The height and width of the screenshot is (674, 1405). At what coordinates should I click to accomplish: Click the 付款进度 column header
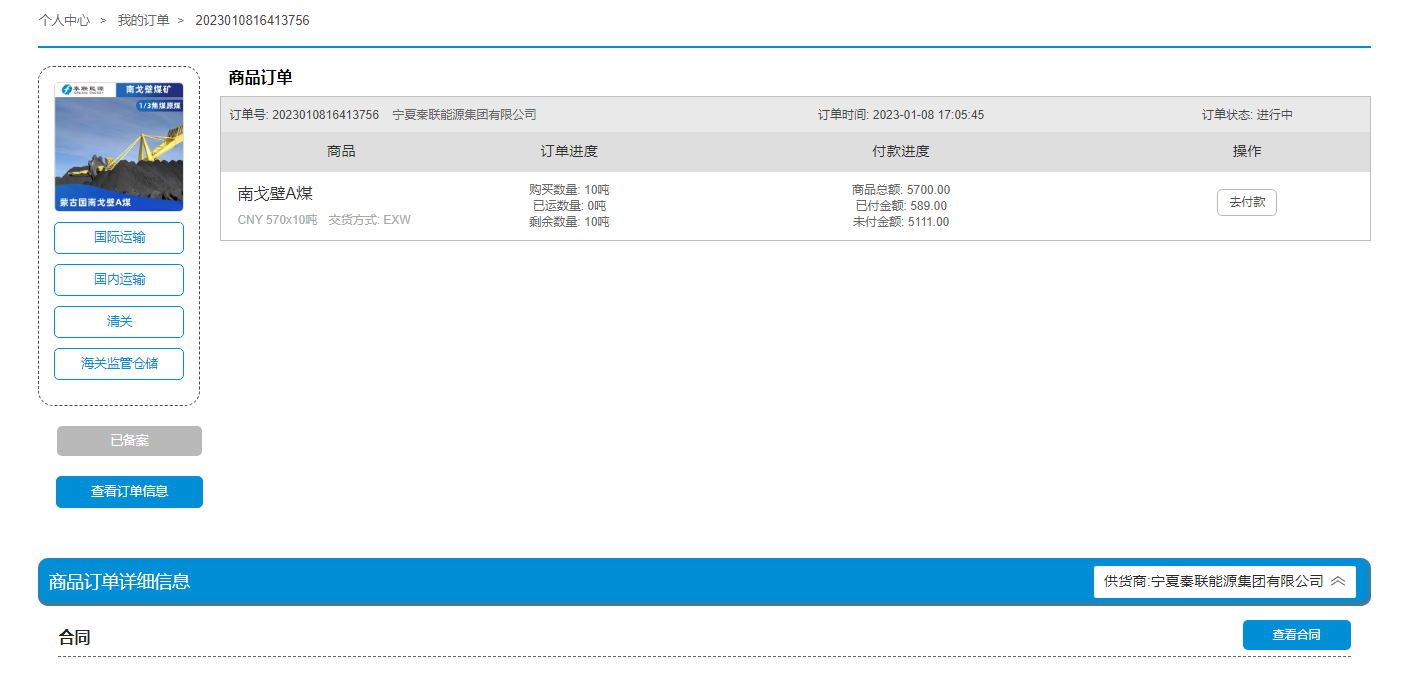pos(901,152)
